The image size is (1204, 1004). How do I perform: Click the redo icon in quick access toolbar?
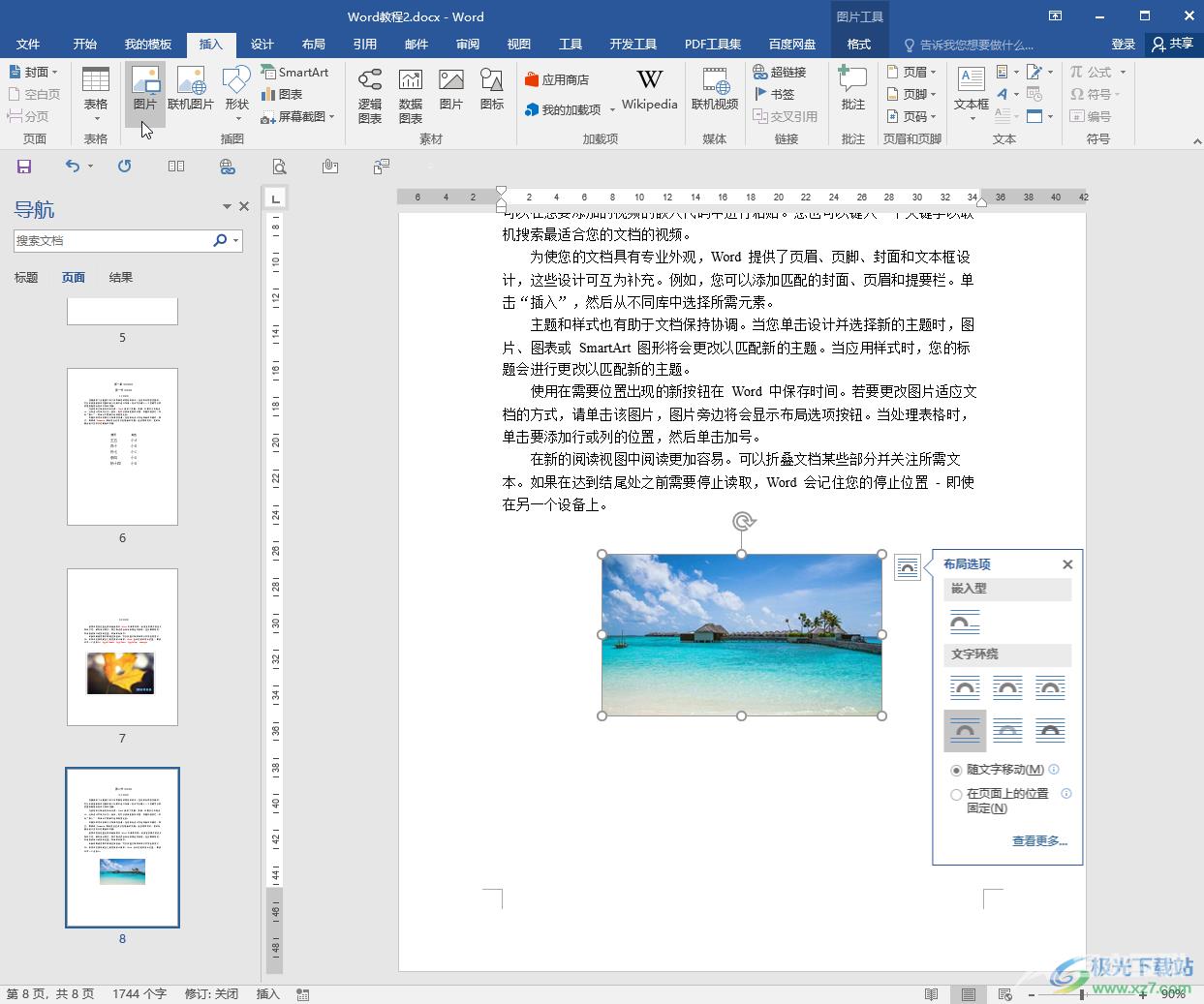coord(124,167)
